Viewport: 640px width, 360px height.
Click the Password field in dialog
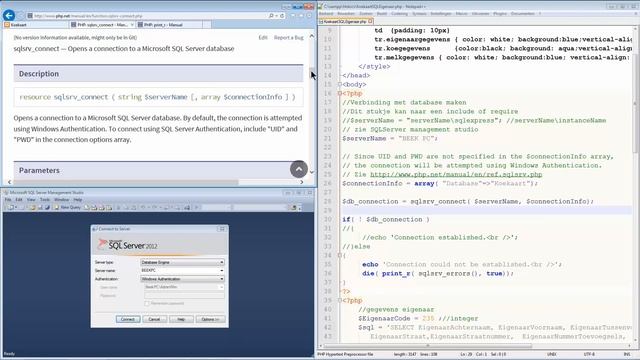point(184,295)
